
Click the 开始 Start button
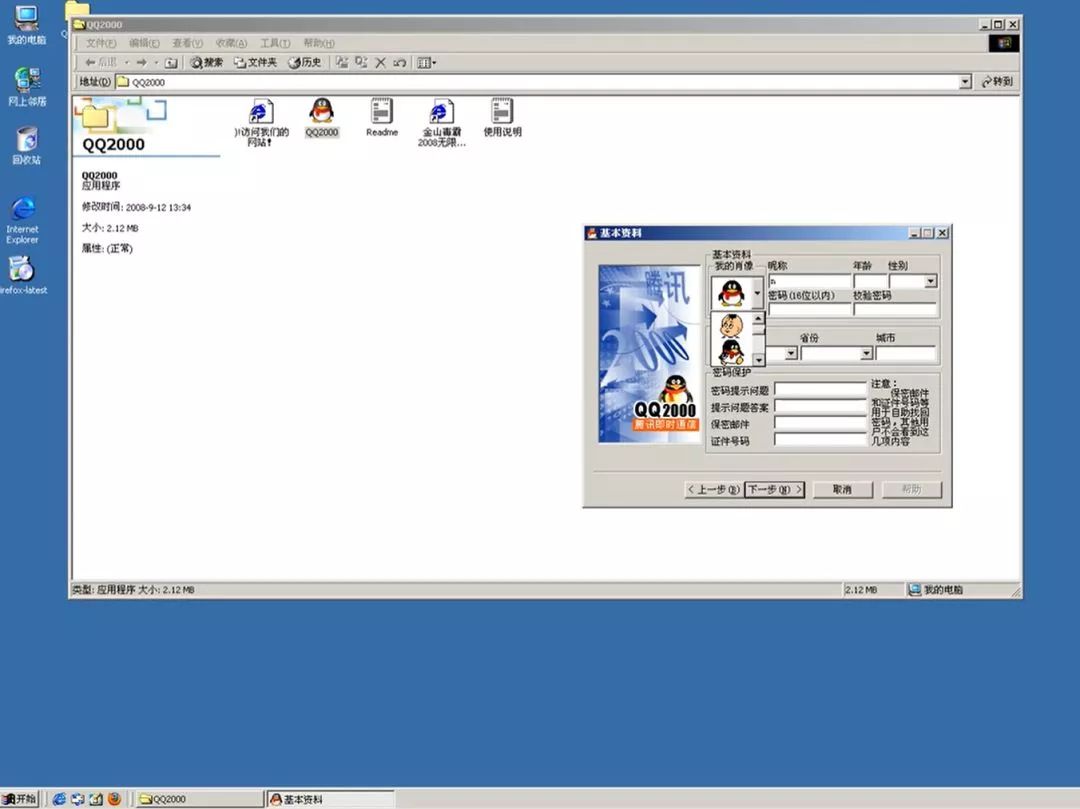19,799
